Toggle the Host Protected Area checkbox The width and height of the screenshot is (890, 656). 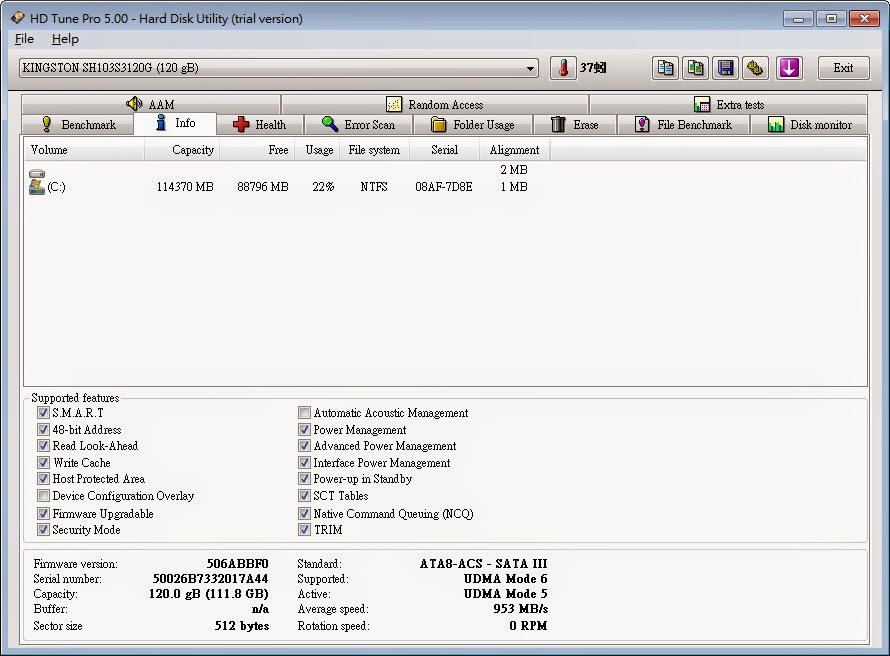[43, 478]
